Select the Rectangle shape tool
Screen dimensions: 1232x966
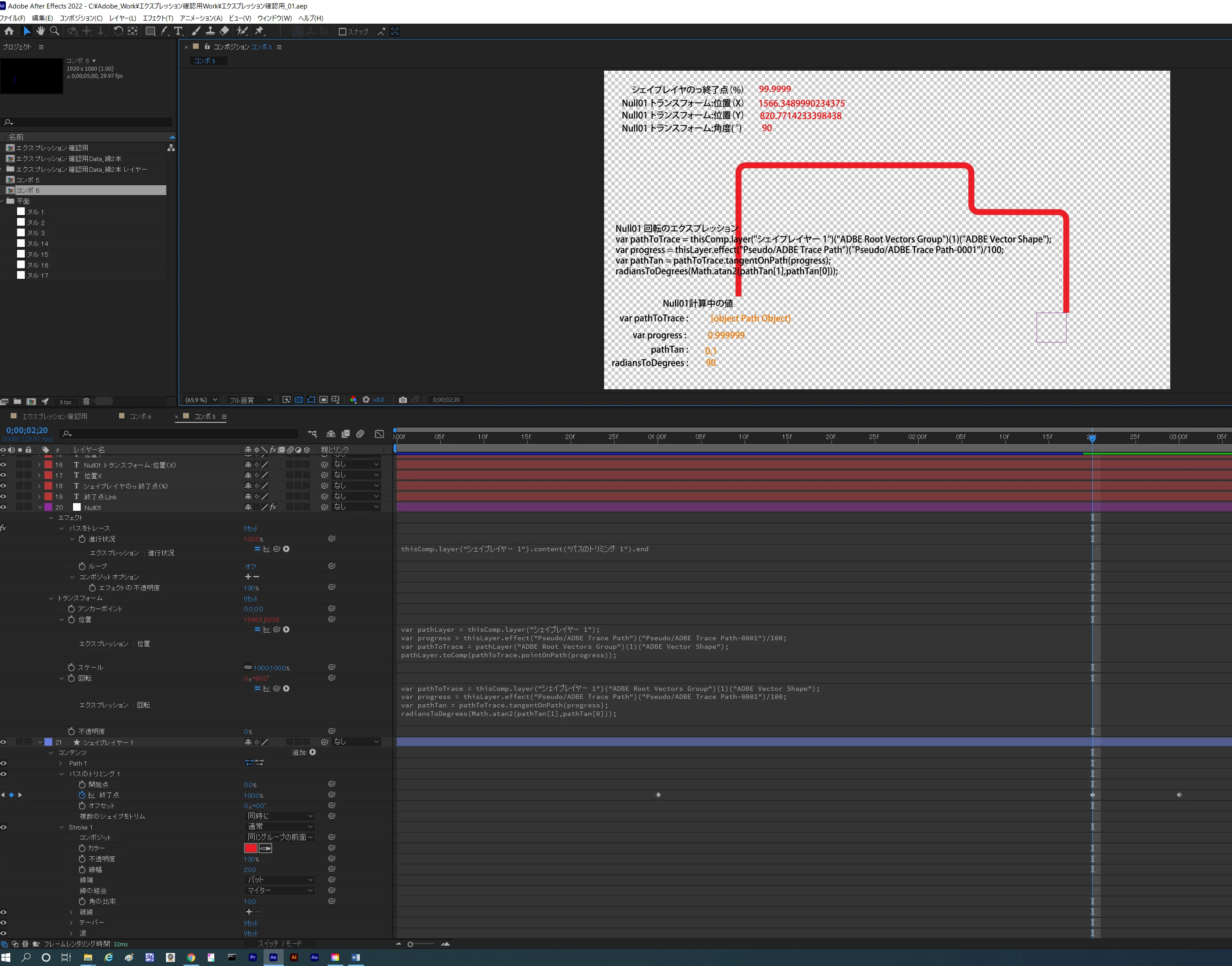[150, 31]
